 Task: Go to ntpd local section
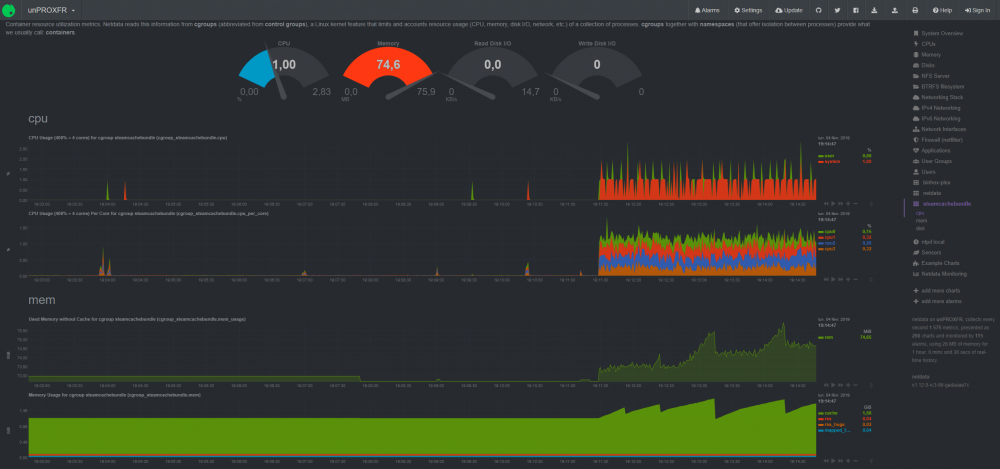[x=928, y=242]
